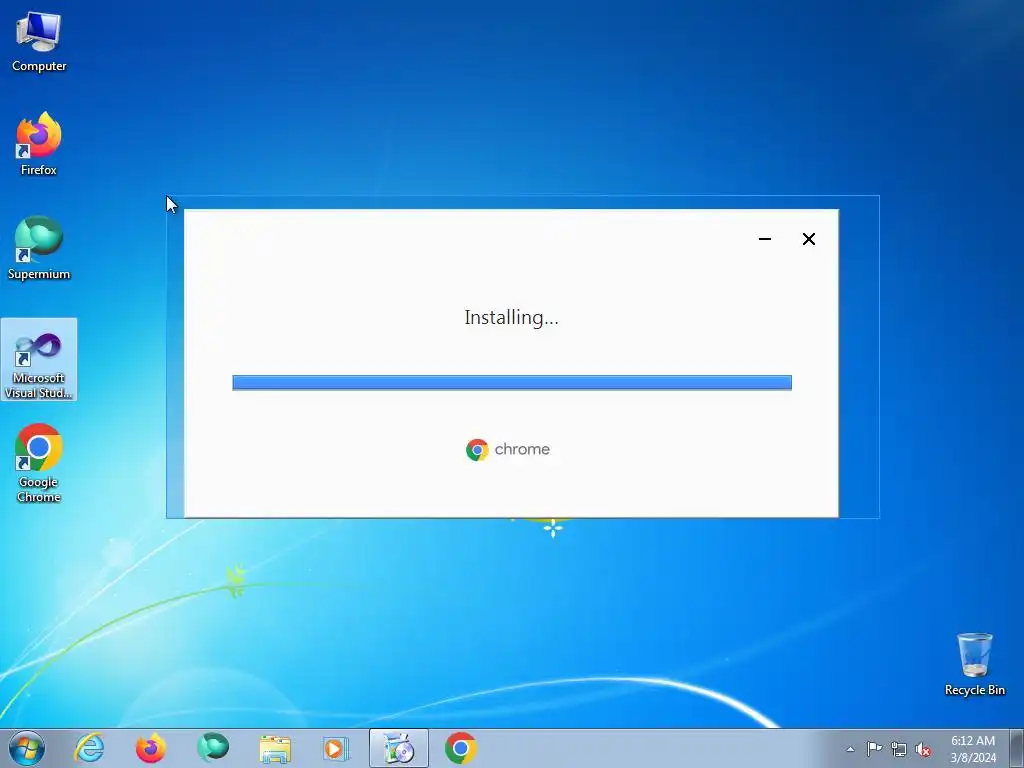The height and width of the screenshot is (768, 1024).
Task: Show hidden system tray icons
Action: coord(850,749)
